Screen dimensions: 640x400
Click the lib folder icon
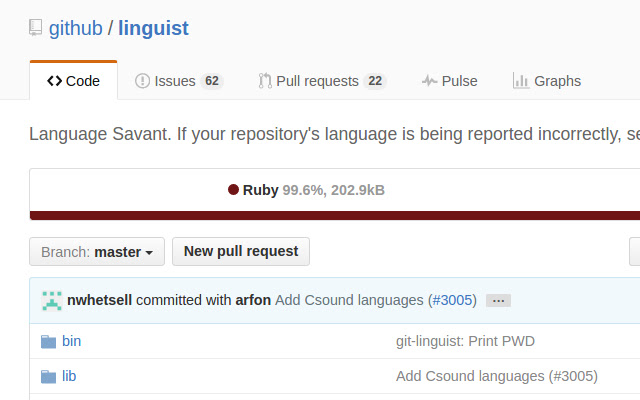pos(48,376)
